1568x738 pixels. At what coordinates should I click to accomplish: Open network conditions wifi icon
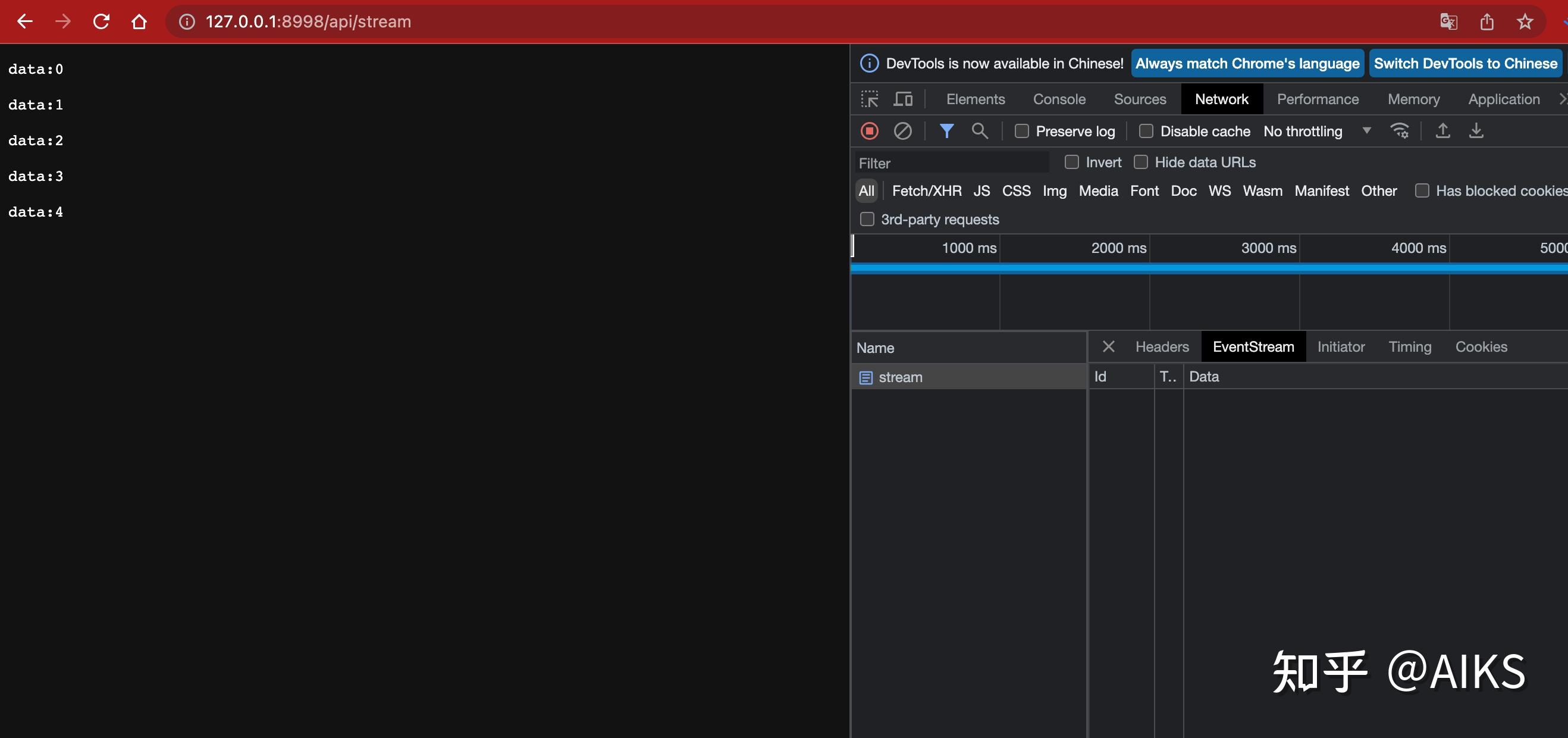point(1400,131)
